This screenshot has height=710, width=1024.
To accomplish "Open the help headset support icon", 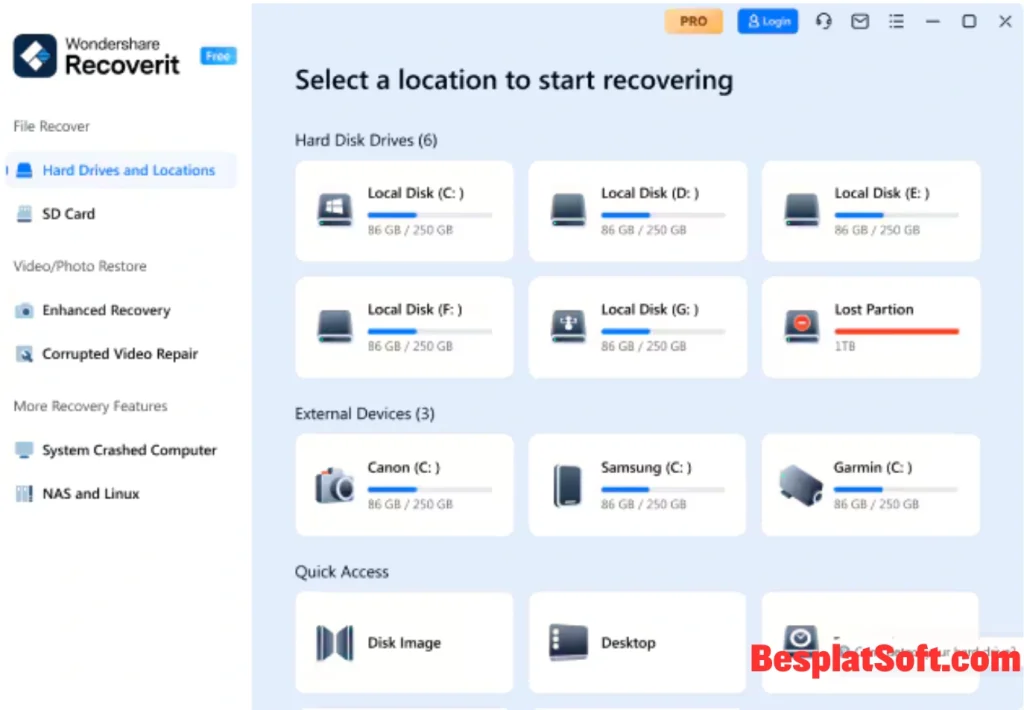I will tap(823, 21).
